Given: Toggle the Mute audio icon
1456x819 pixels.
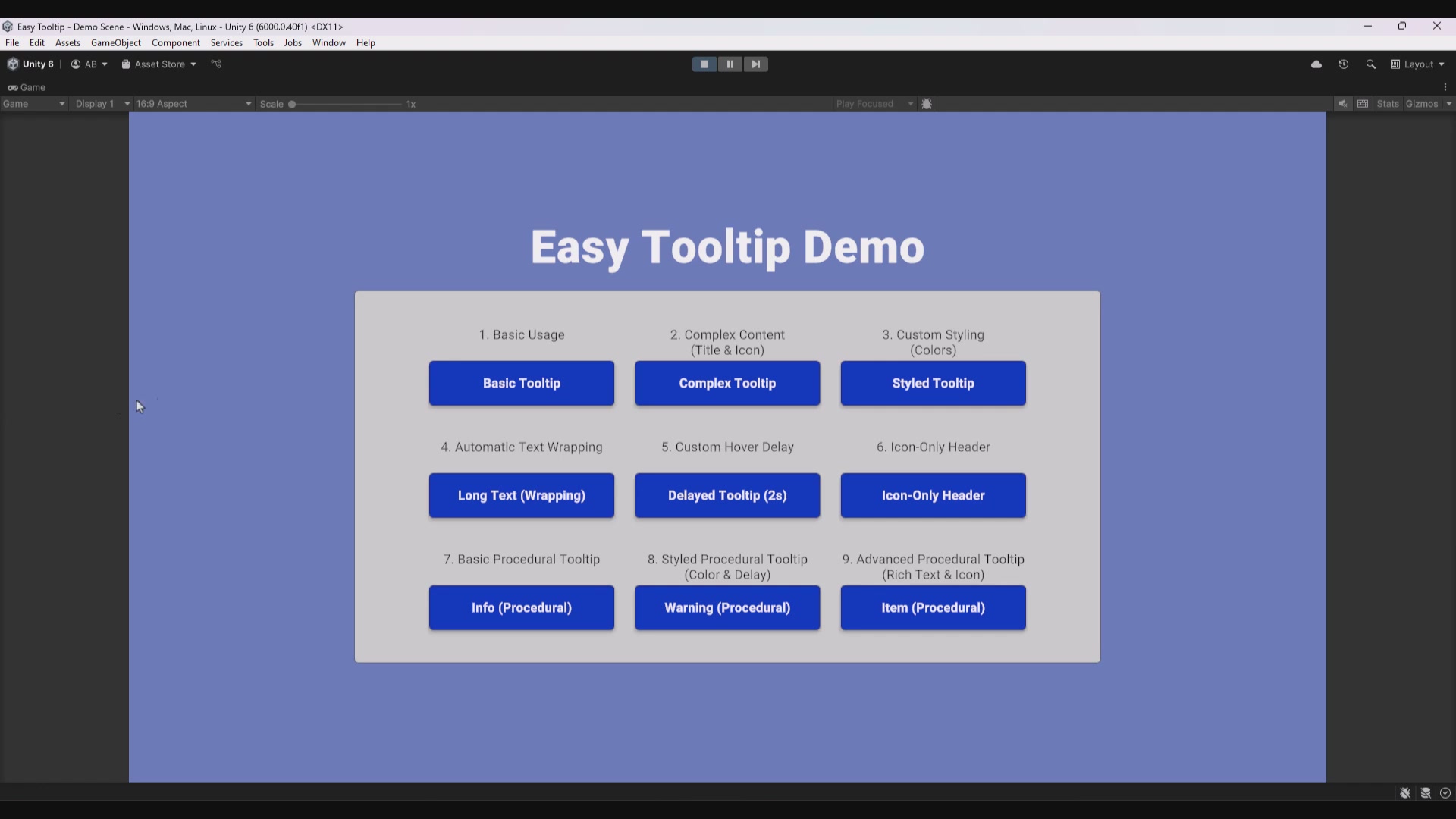Looking at the screenshot, I should pos(1343,104).
